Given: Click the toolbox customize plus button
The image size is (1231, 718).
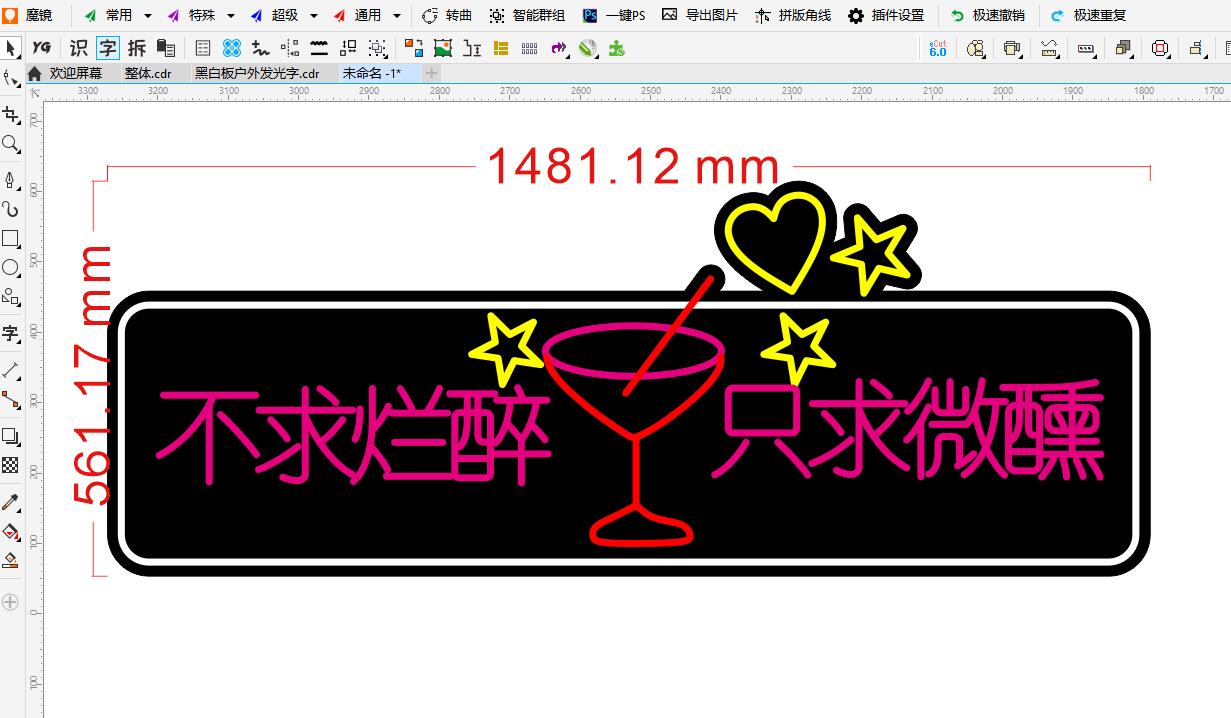Looking at the screenshot, I should pos(10,602).
